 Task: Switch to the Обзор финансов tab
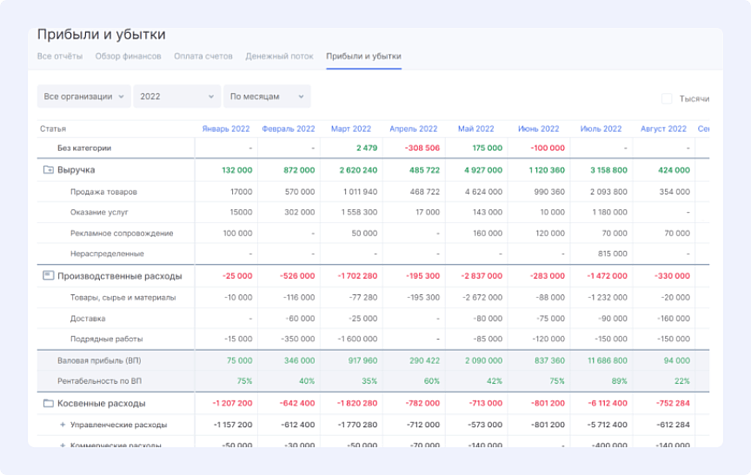tap(128, 56)
